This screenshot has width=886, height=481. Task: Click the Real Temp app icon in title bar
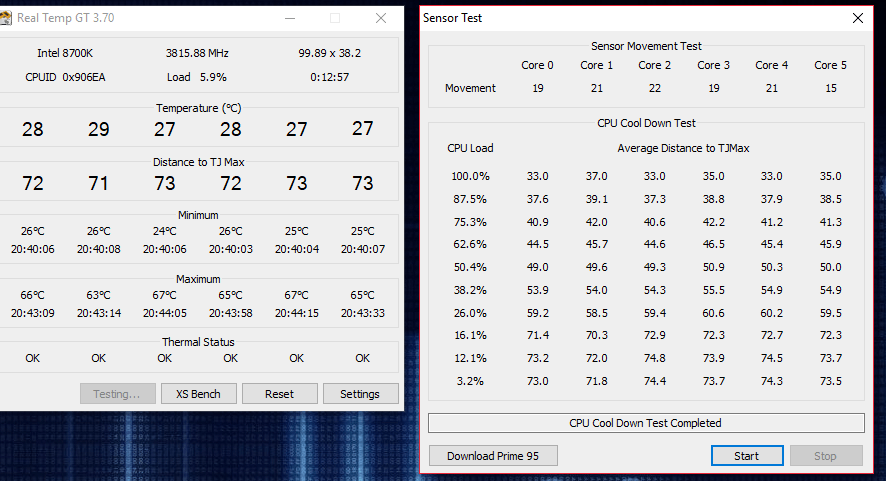click(x=5, y=18)
